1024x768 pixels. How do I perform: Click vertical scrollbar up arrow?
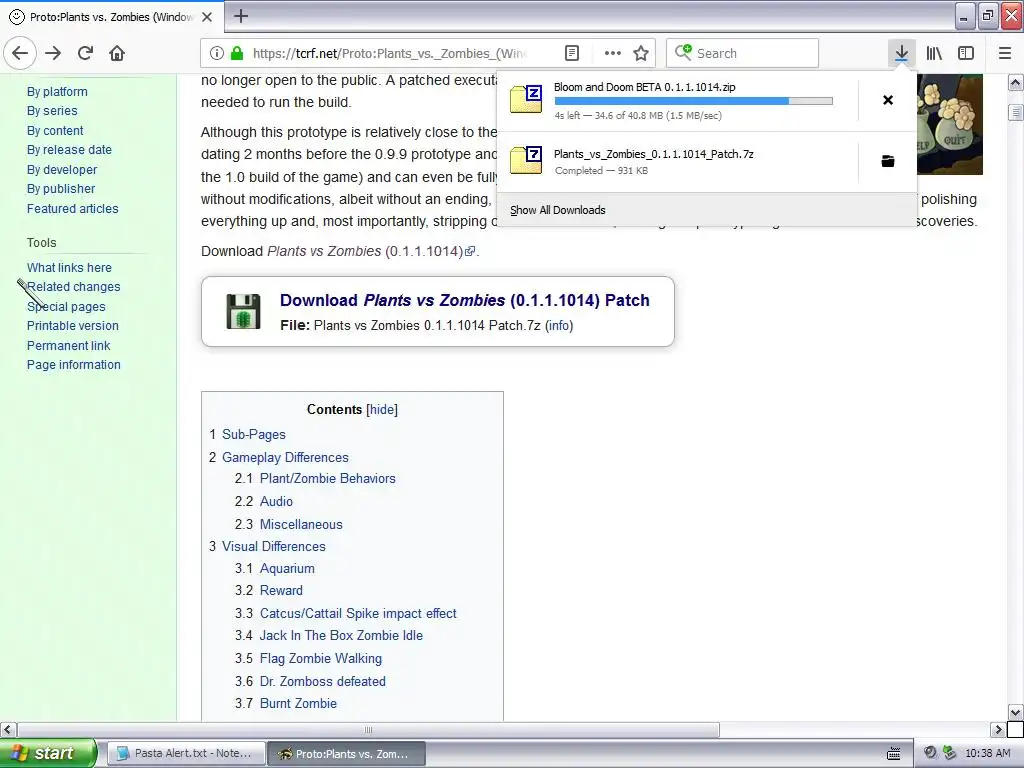point(1016,82)
